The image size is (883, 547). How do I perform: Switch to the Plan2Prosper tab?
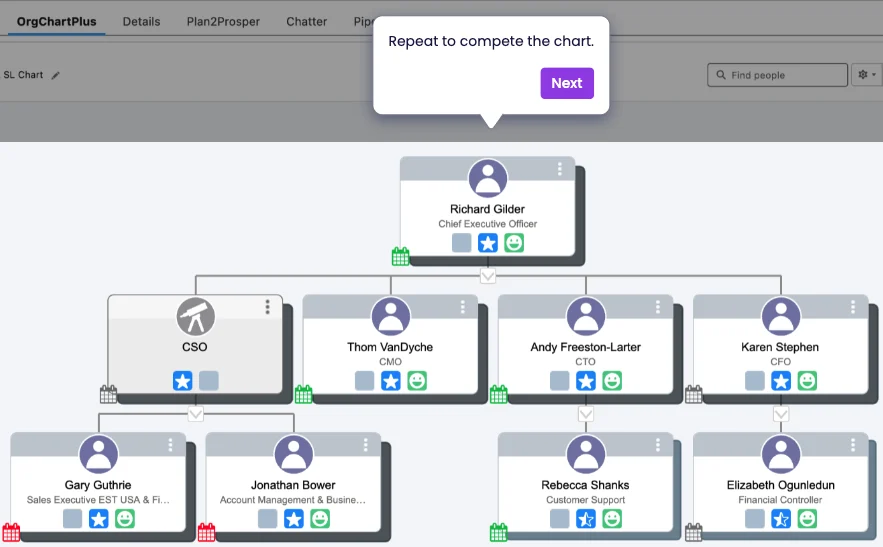(223, 21)
